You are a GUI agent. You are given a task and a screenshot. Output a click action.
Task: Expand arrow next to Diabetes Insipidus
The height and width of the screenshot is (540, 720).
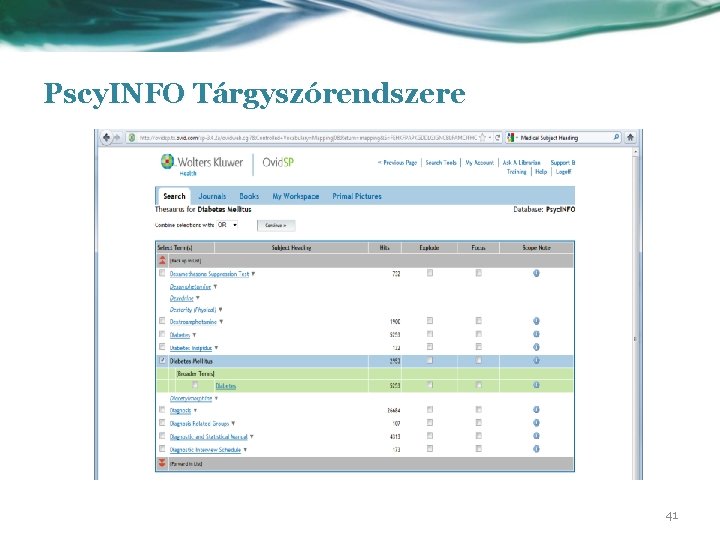pos(216,348)
